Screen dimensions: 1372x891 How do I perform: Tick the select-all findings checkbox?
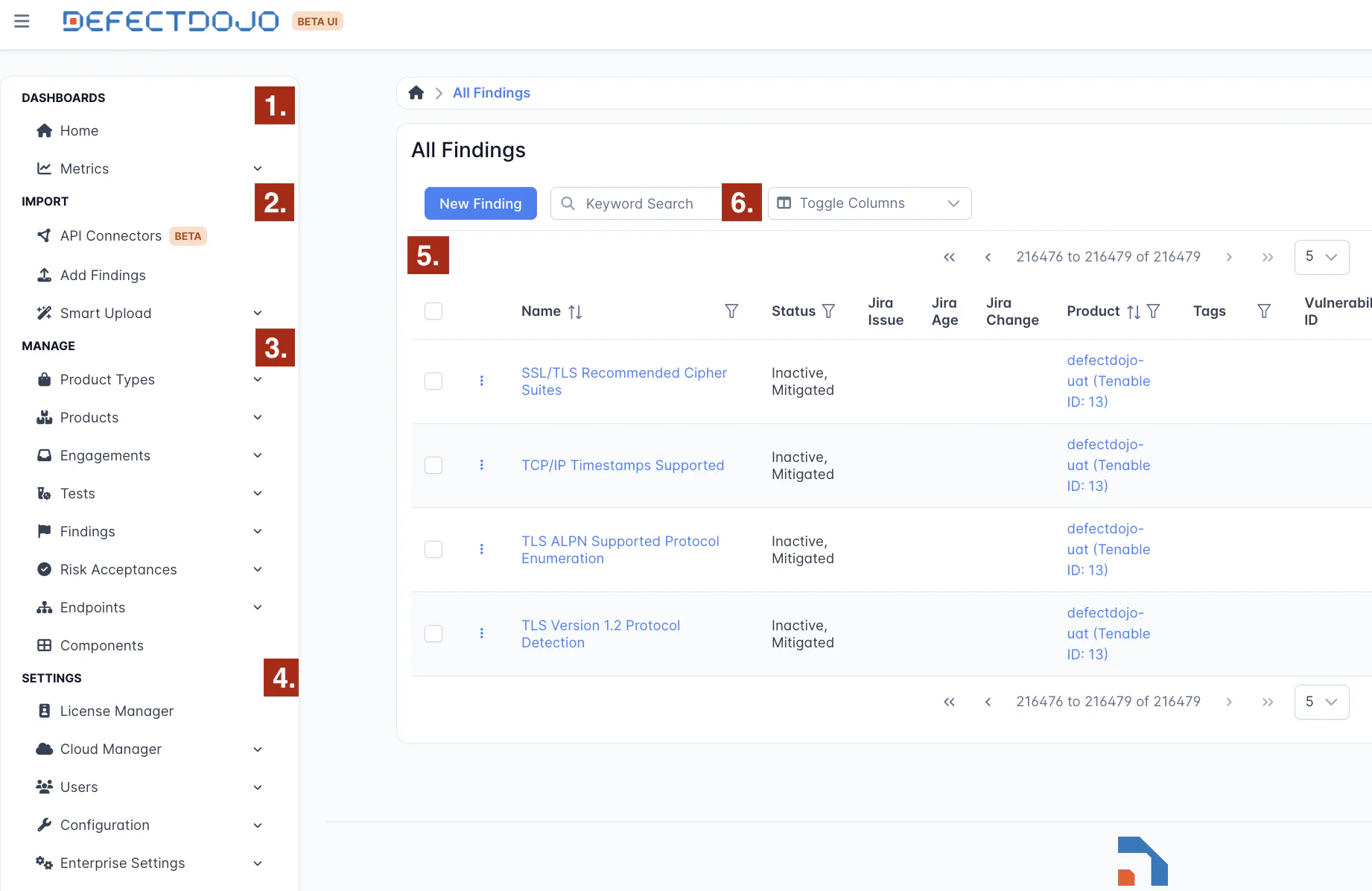tap(433, 311)
